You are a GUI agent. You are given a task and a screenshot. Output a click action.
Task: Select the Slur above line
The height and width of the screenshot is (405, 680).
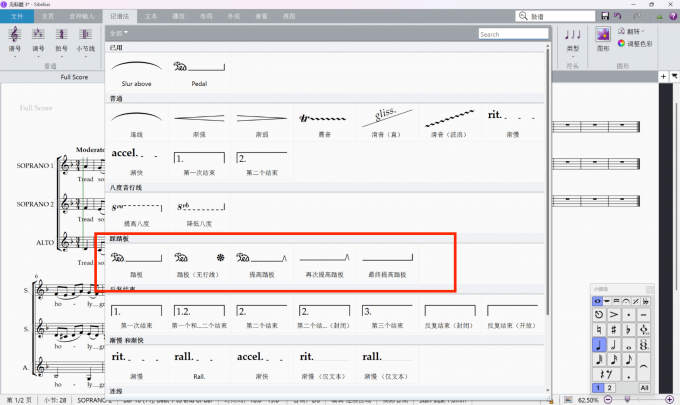136,72
